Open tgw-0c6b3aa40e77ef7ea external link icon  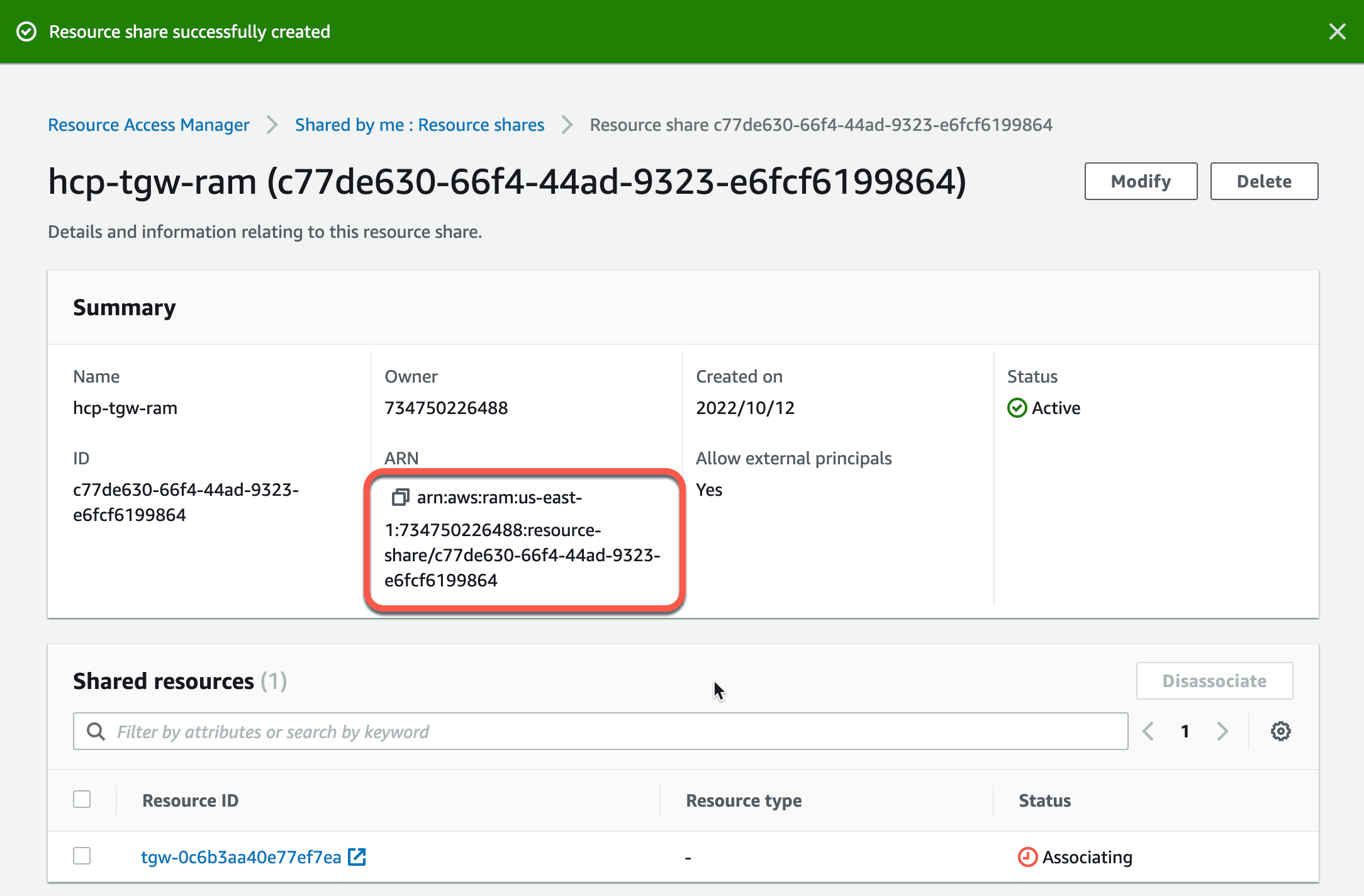coord(357,856)
